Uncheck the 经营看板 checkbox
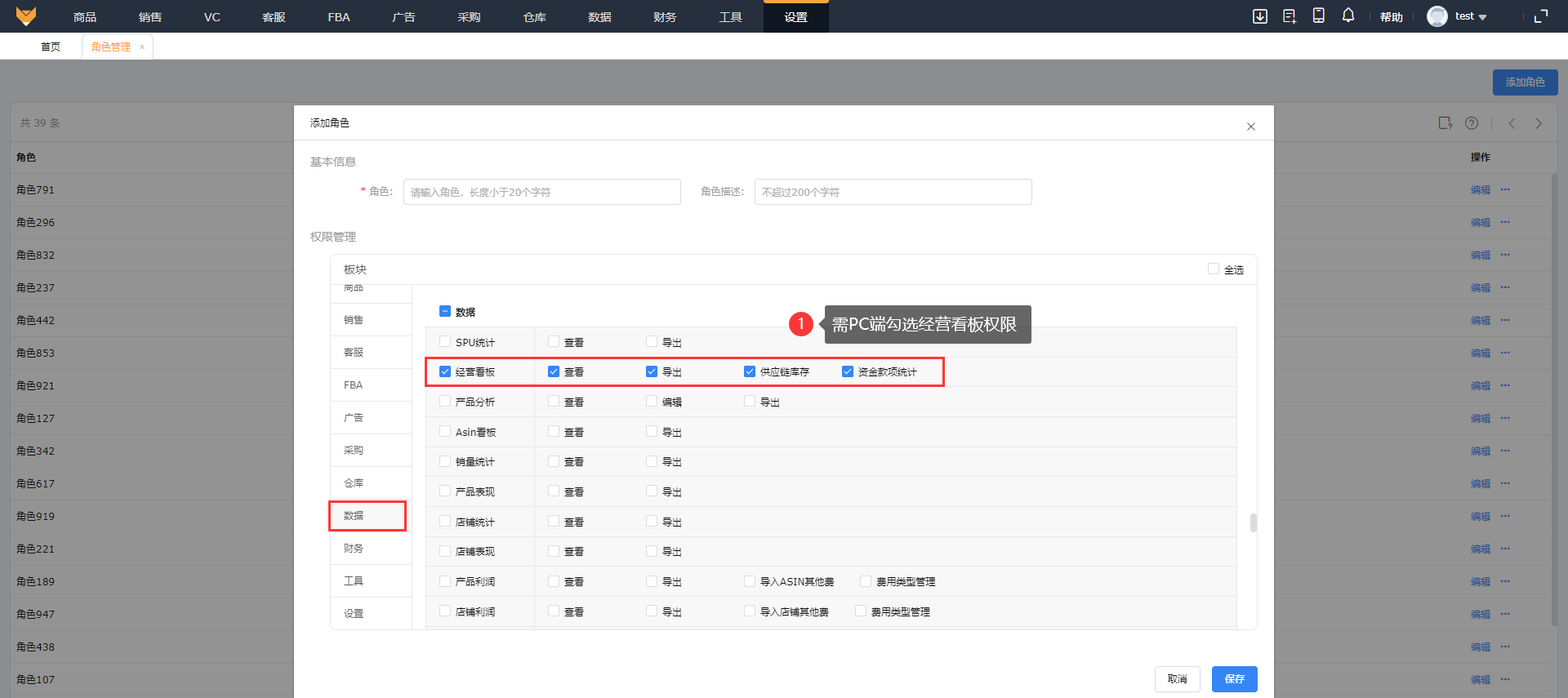Image resolution: width=1568 pixels, height=698 pixels. click(445, 371)
